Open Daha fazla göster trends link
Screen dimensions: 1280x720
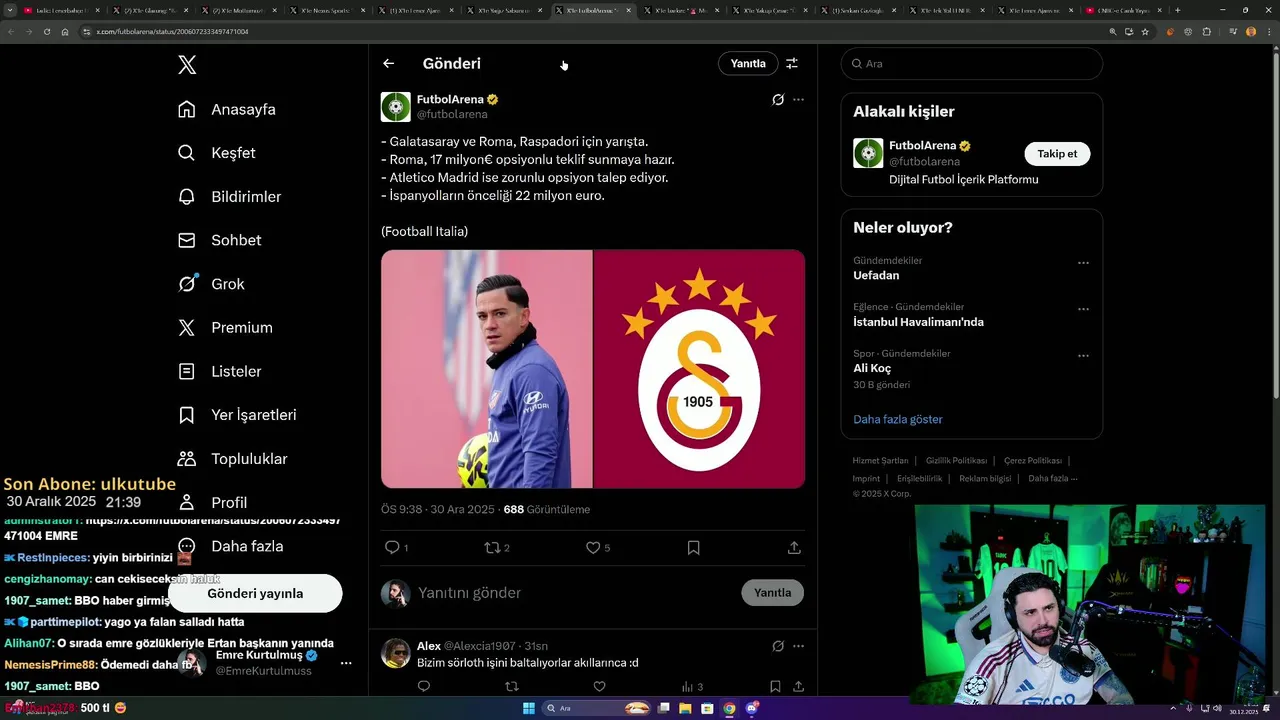898,419
